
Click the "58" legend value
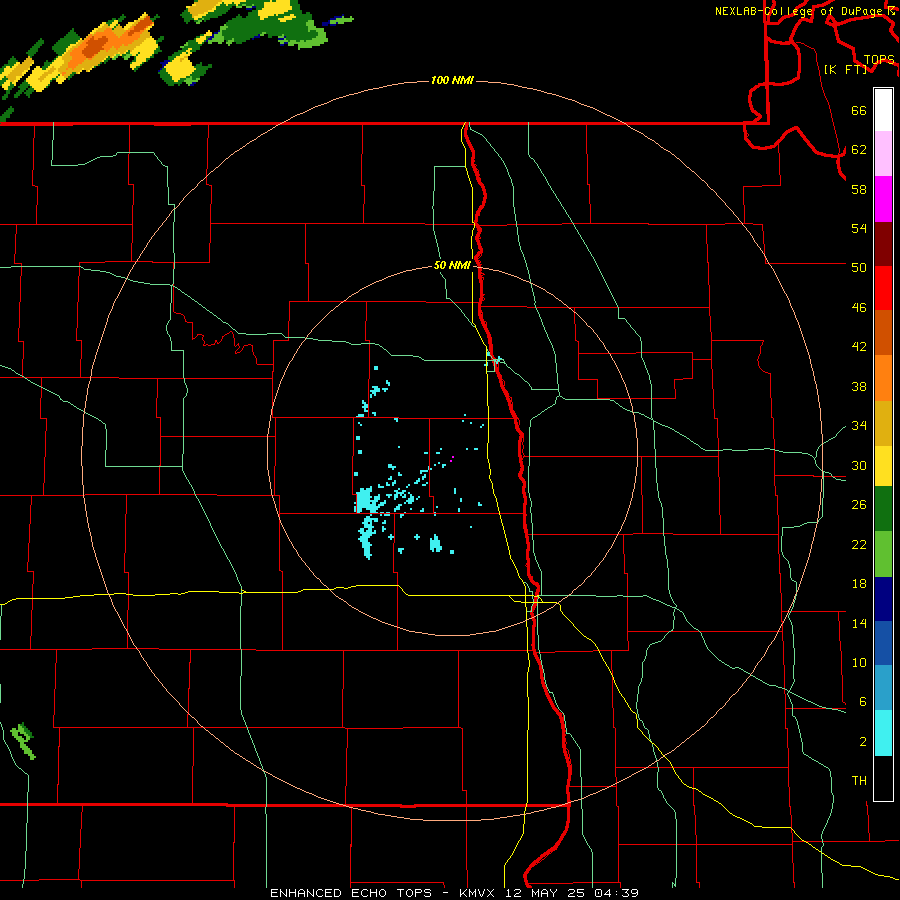pos(859,189)
